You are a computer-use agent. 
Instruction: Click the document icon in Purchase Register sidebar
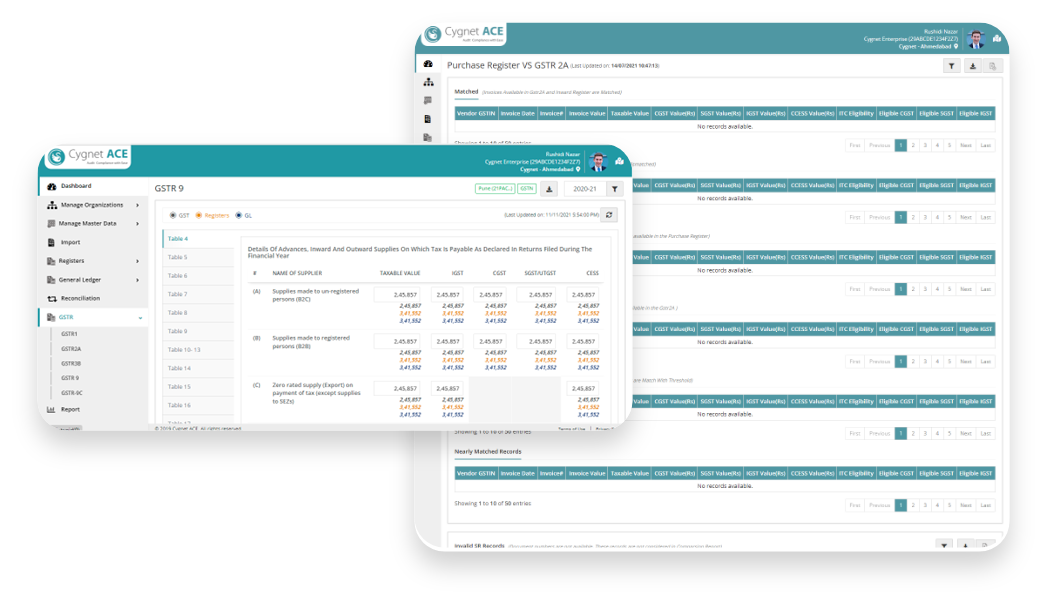428,119
